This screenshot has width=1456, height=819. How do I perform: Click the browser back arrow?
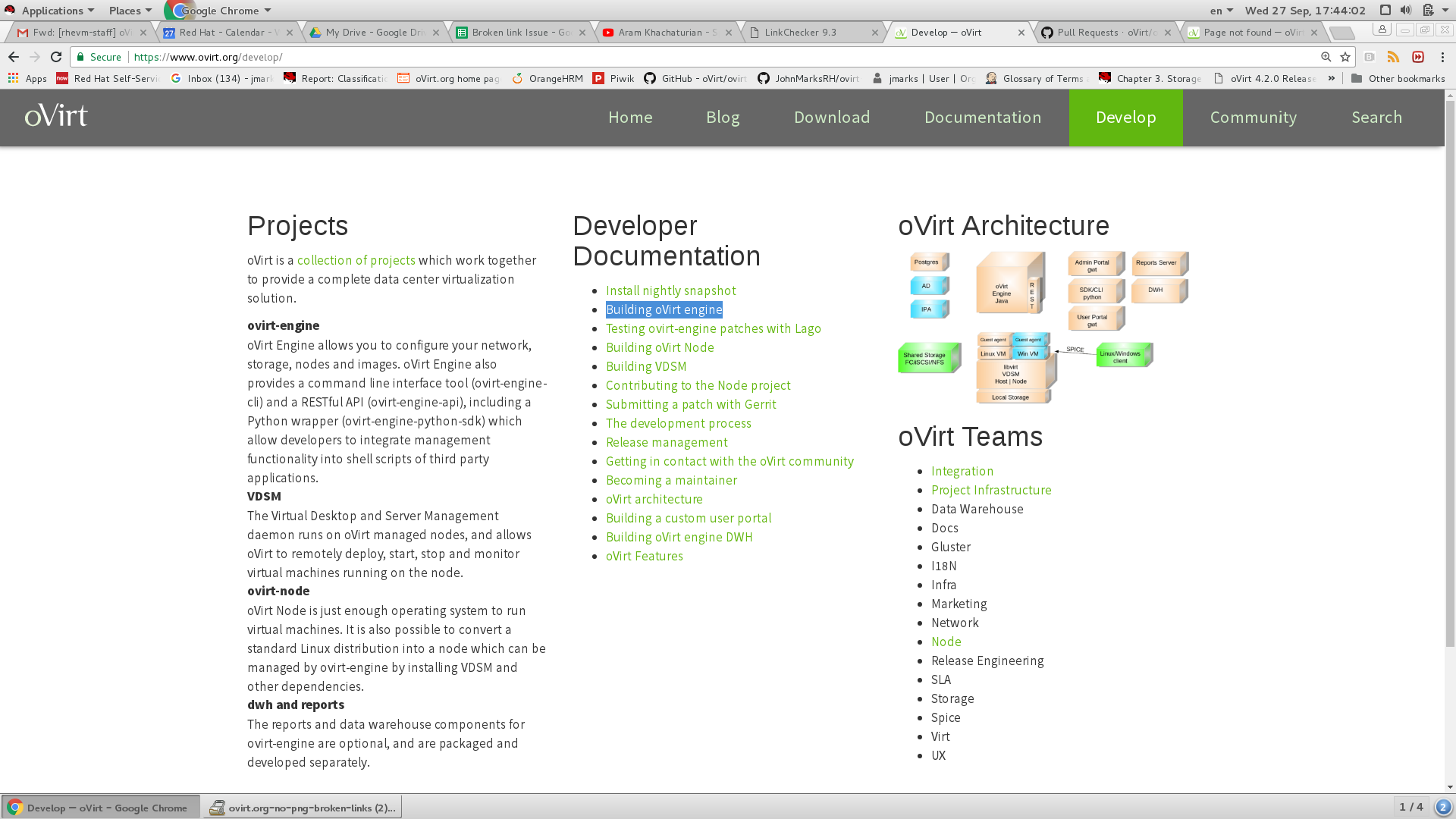(14, 57)
